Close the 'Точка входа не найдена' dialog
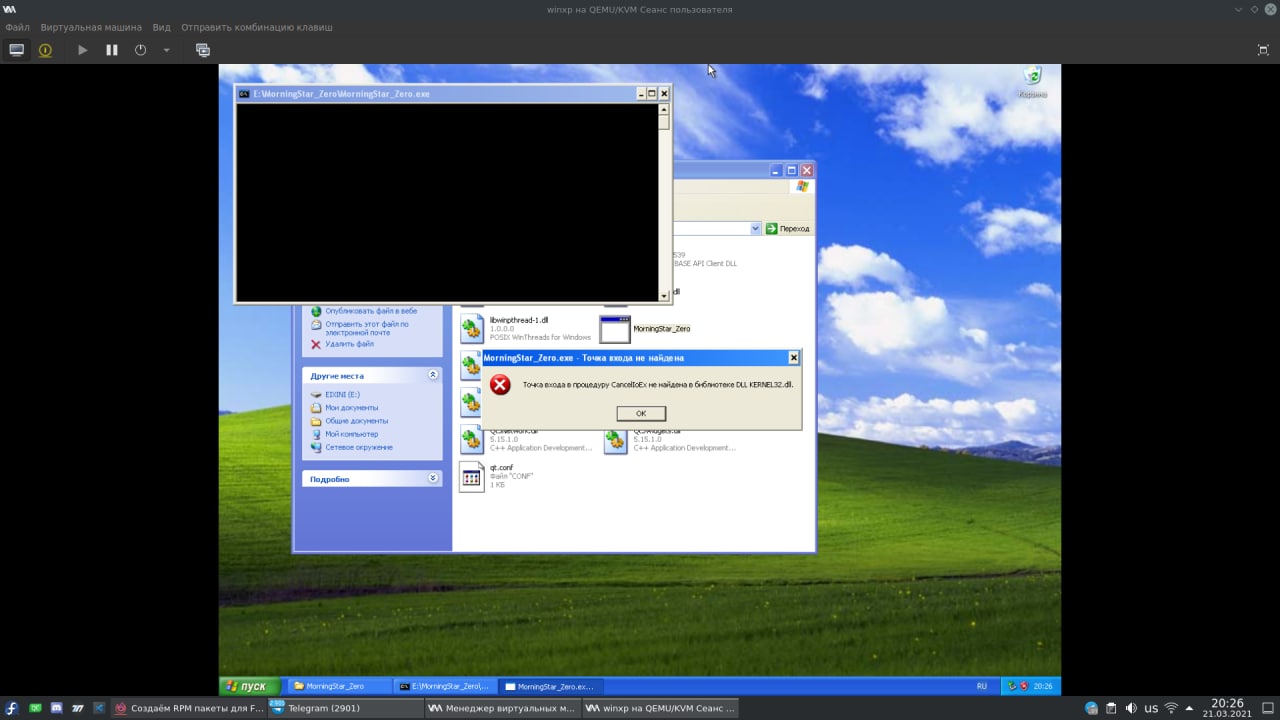The image size is (1280, 720). (x=794, y=358)
